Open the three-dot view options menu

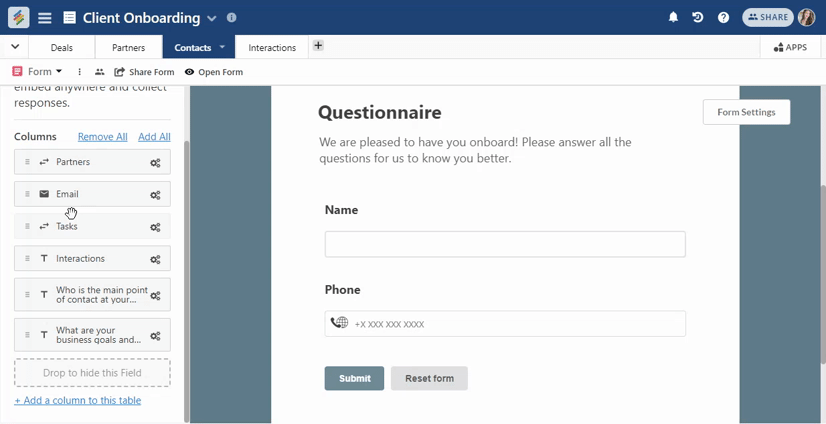[x=80, y=72]
